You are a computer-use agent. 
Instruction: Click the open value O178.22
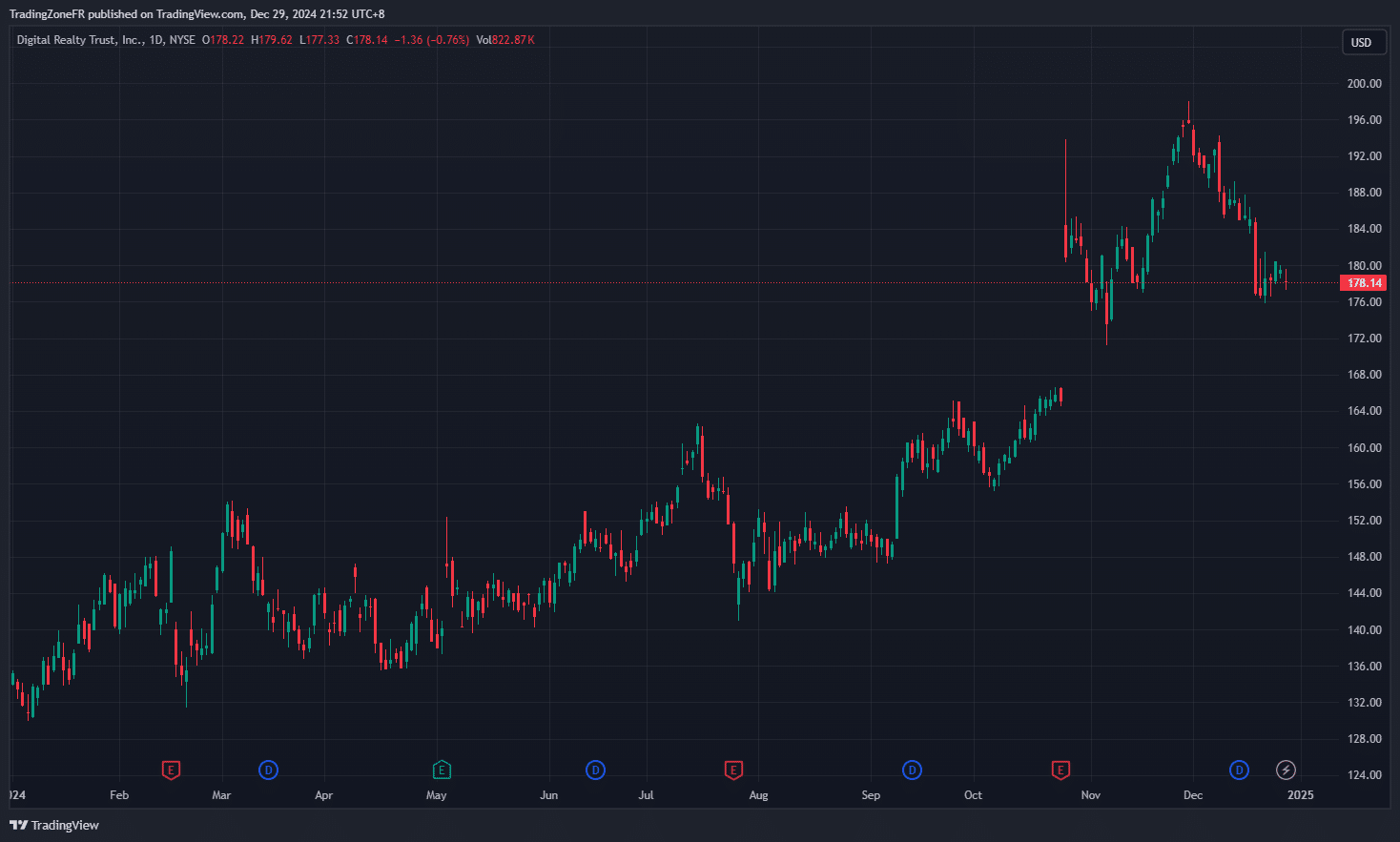click(223, 40)
